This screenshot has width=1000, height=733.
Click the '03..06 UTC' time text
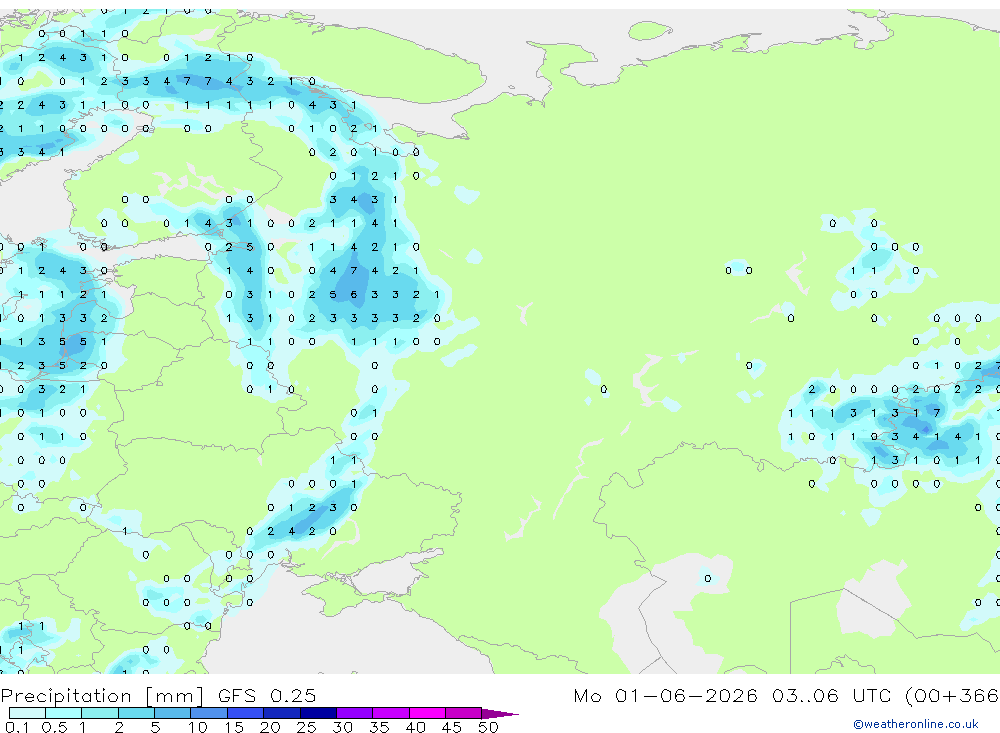coord(832,695)
